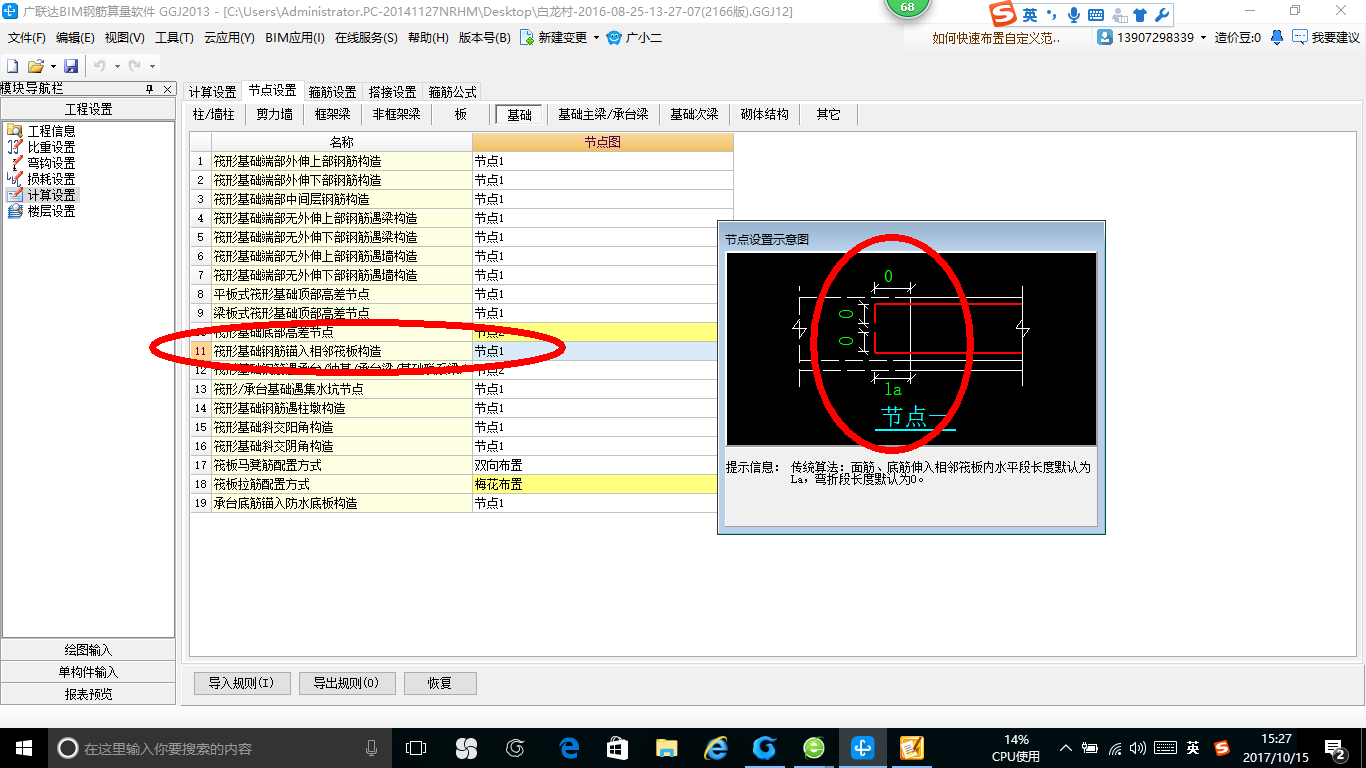Viewport: 1366px width, 768px height.
Task: Open the 工具(T) menu
Action: coord(174,38)
